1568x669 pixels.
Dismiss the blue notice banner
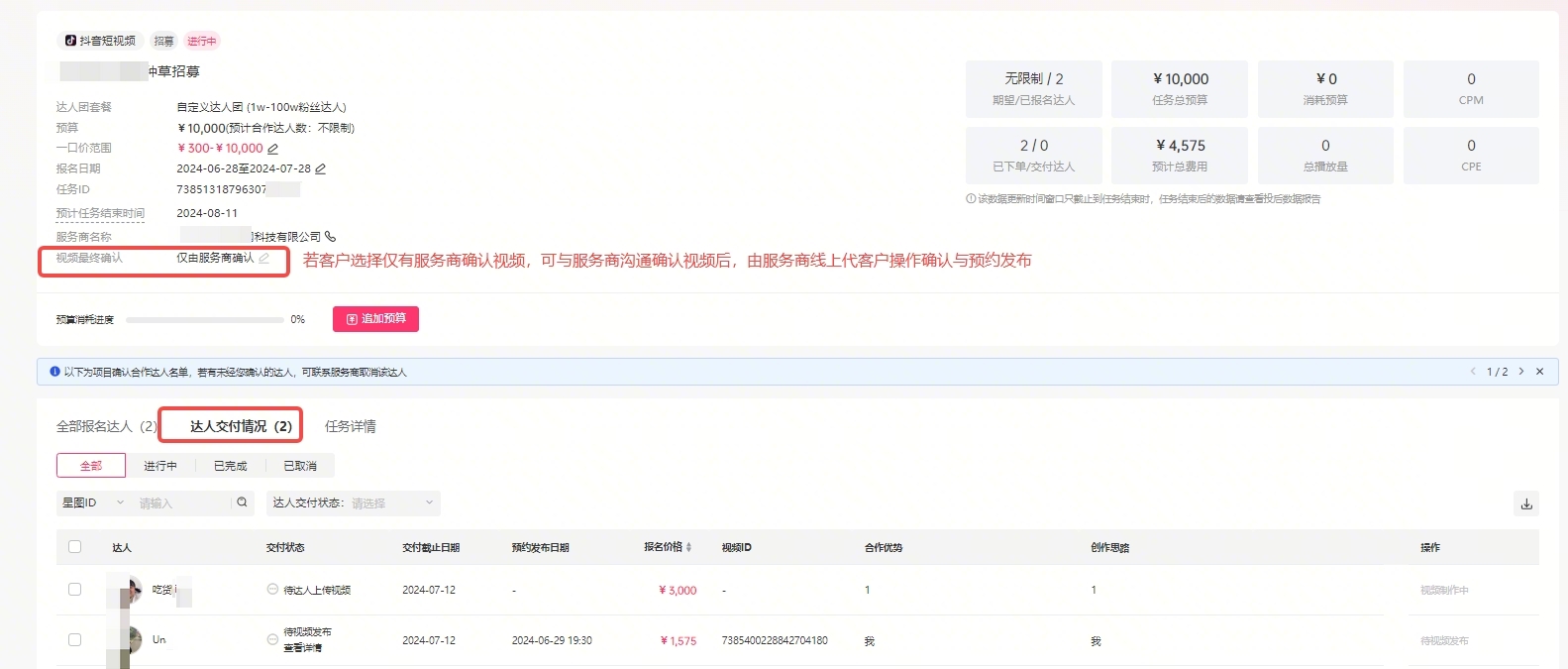click(1540, 372)
